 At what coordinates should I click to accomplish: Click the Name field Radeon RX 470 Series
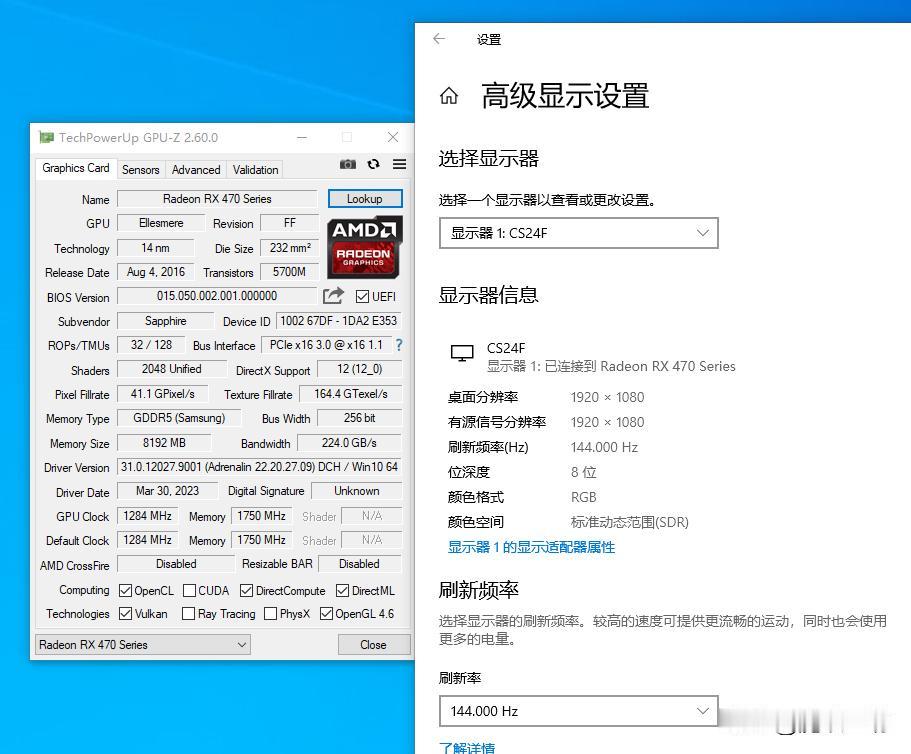pos(217,199)
